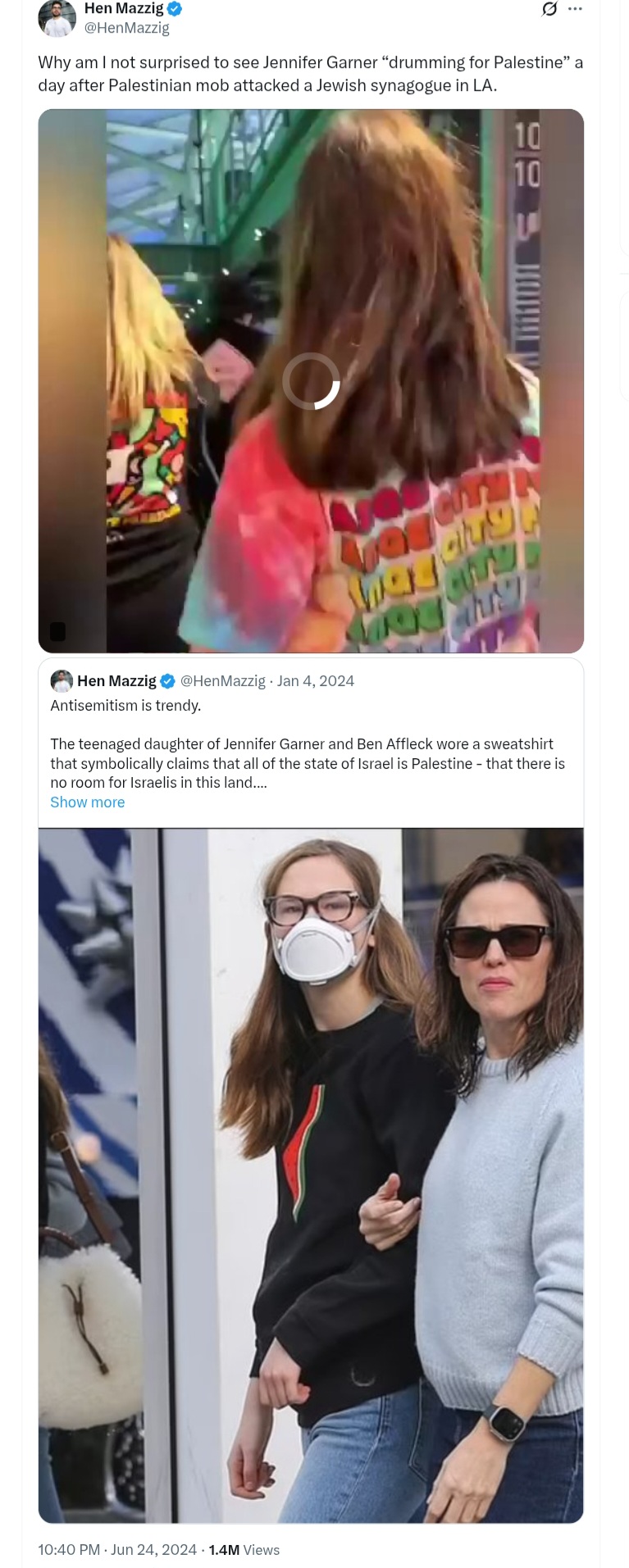Open the three-dot more options menu
The image size is (629, 1568).
pyautogui.click(x=575, y=9)
